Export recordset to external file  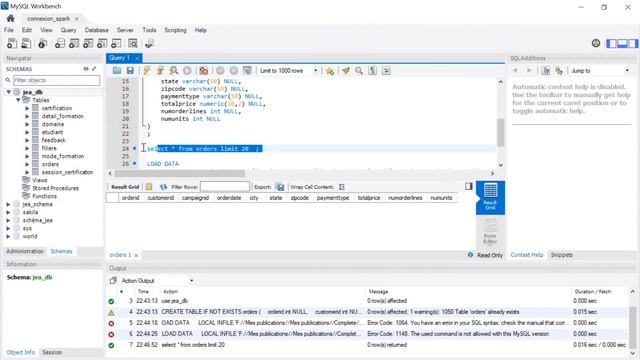coord(280,187)
